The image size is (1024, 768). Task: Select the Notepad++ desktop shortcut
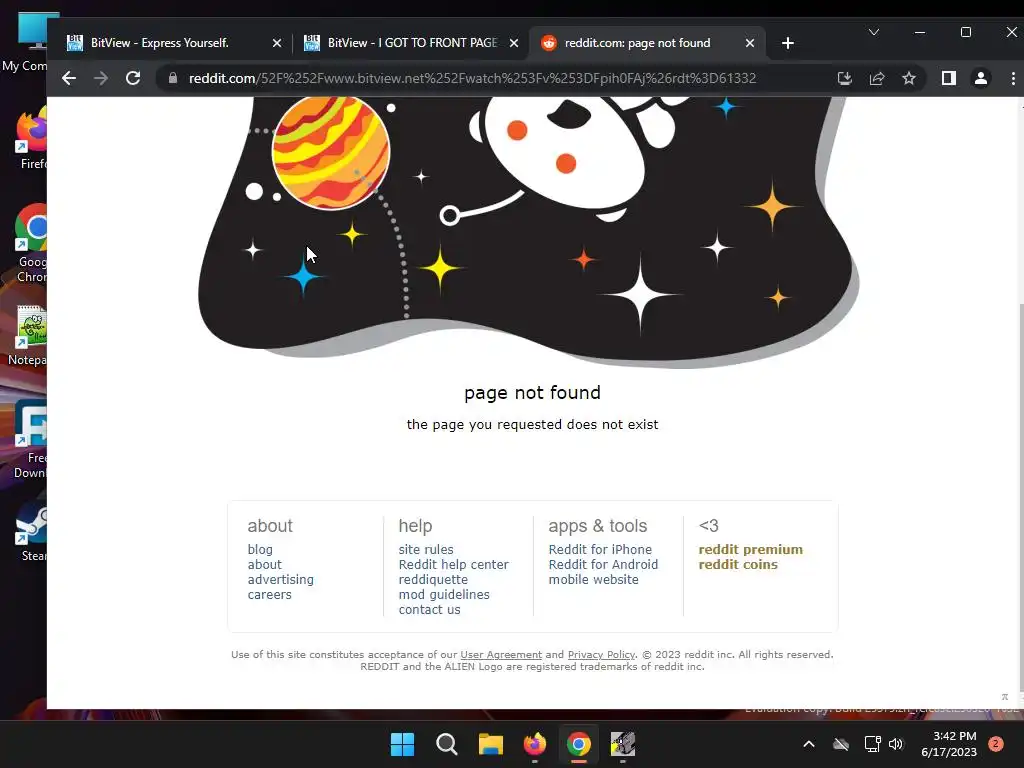(28, 335)
